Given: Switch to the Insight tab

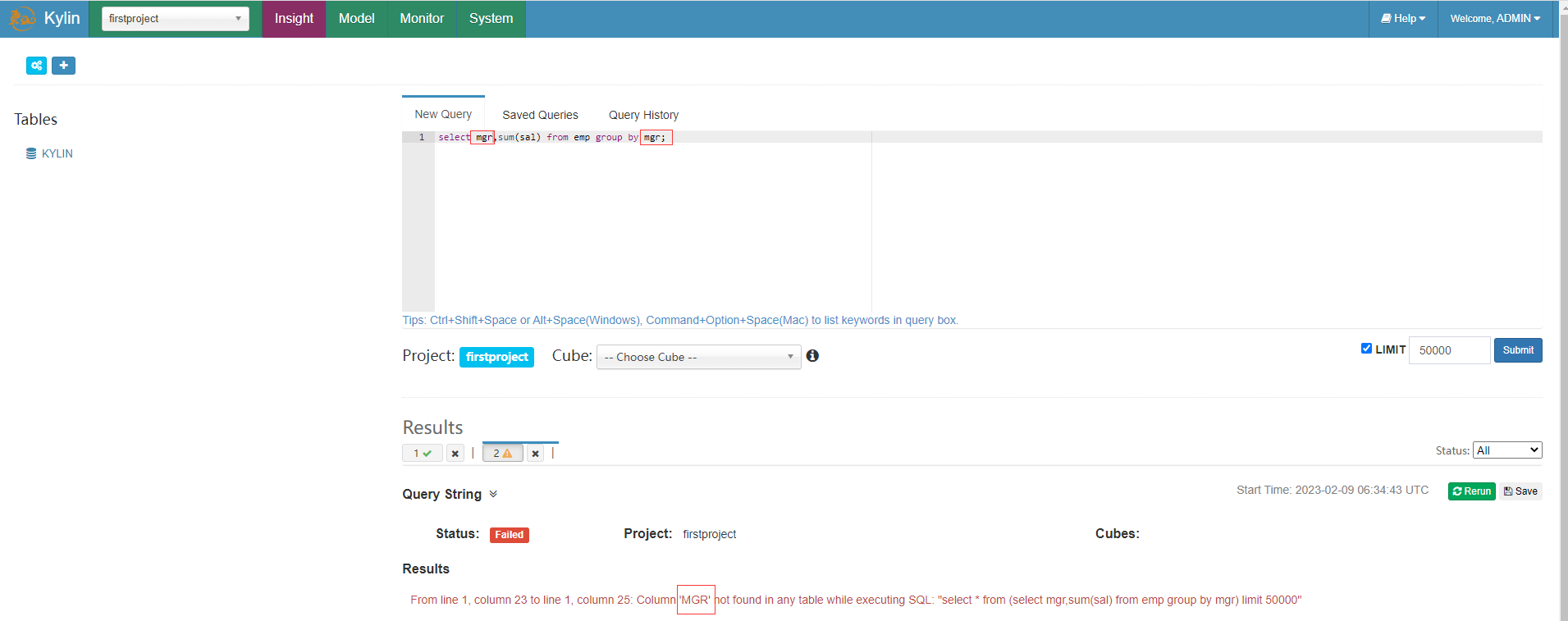Looking at the screenshot, I should (294, 19).
